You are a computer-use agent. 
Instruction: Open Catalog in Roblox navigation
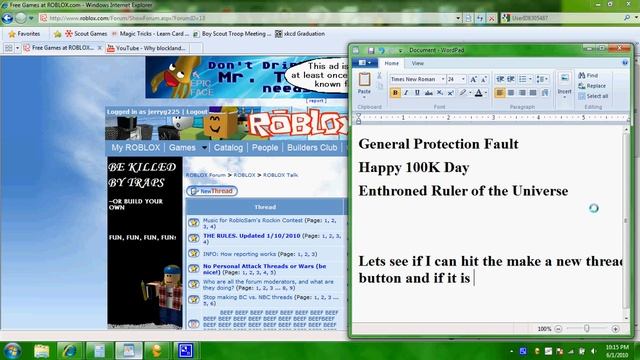228,148
